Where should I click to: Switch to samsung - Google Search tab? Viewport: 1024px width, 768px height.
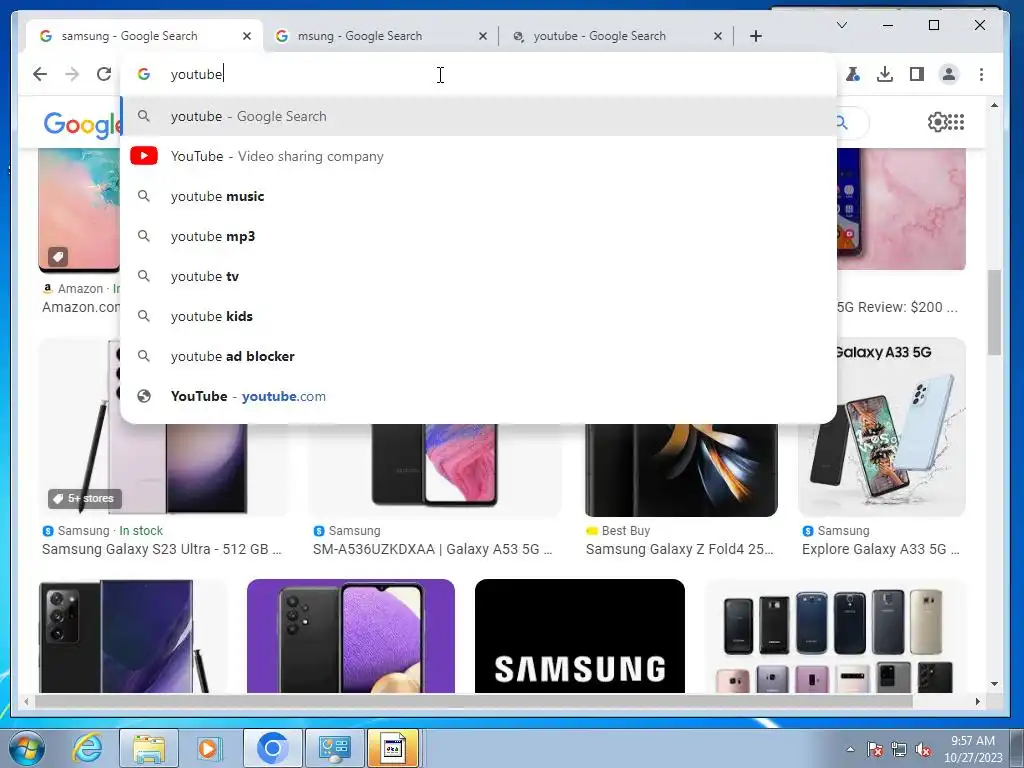(144, 37)
